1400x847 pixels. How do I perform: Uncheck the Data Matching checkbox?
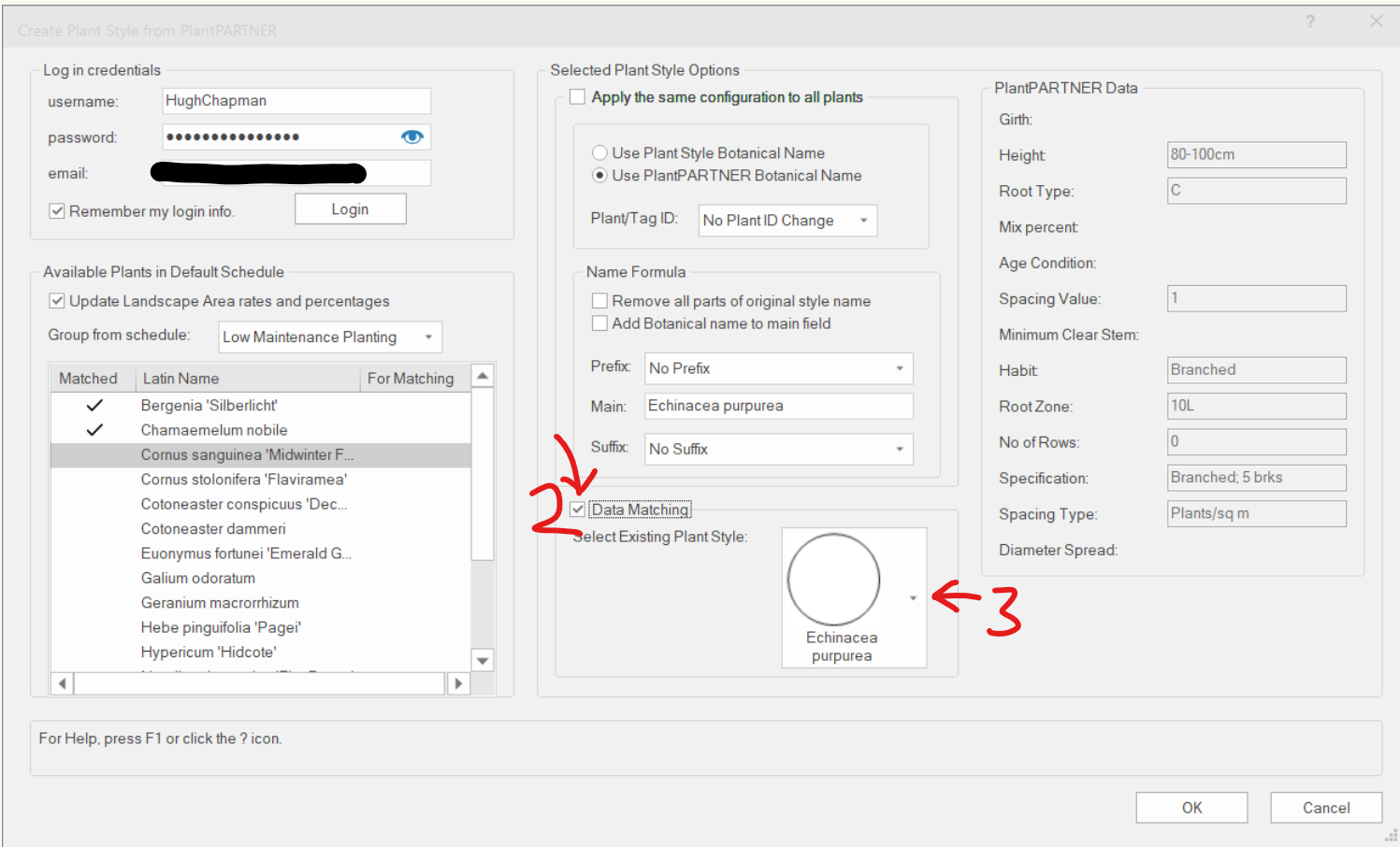[578, 510]
